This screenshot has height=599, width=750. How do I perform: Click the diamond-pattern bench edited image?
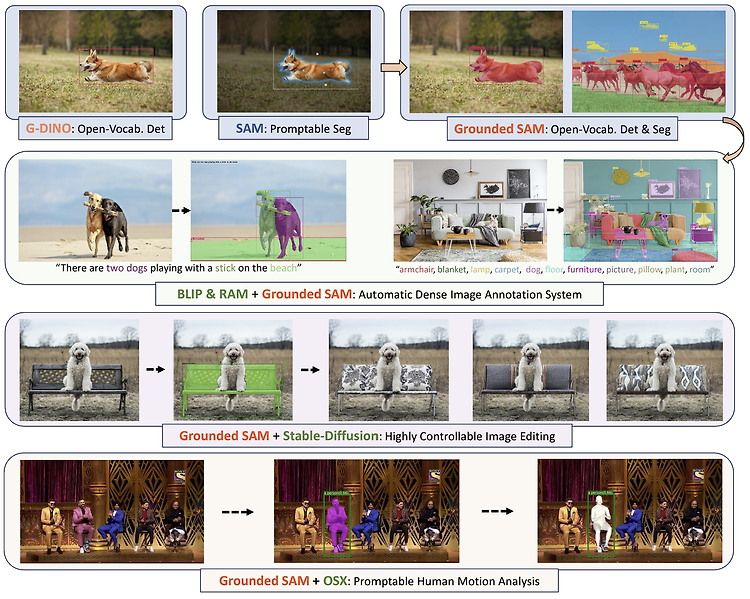click(665, 370)
